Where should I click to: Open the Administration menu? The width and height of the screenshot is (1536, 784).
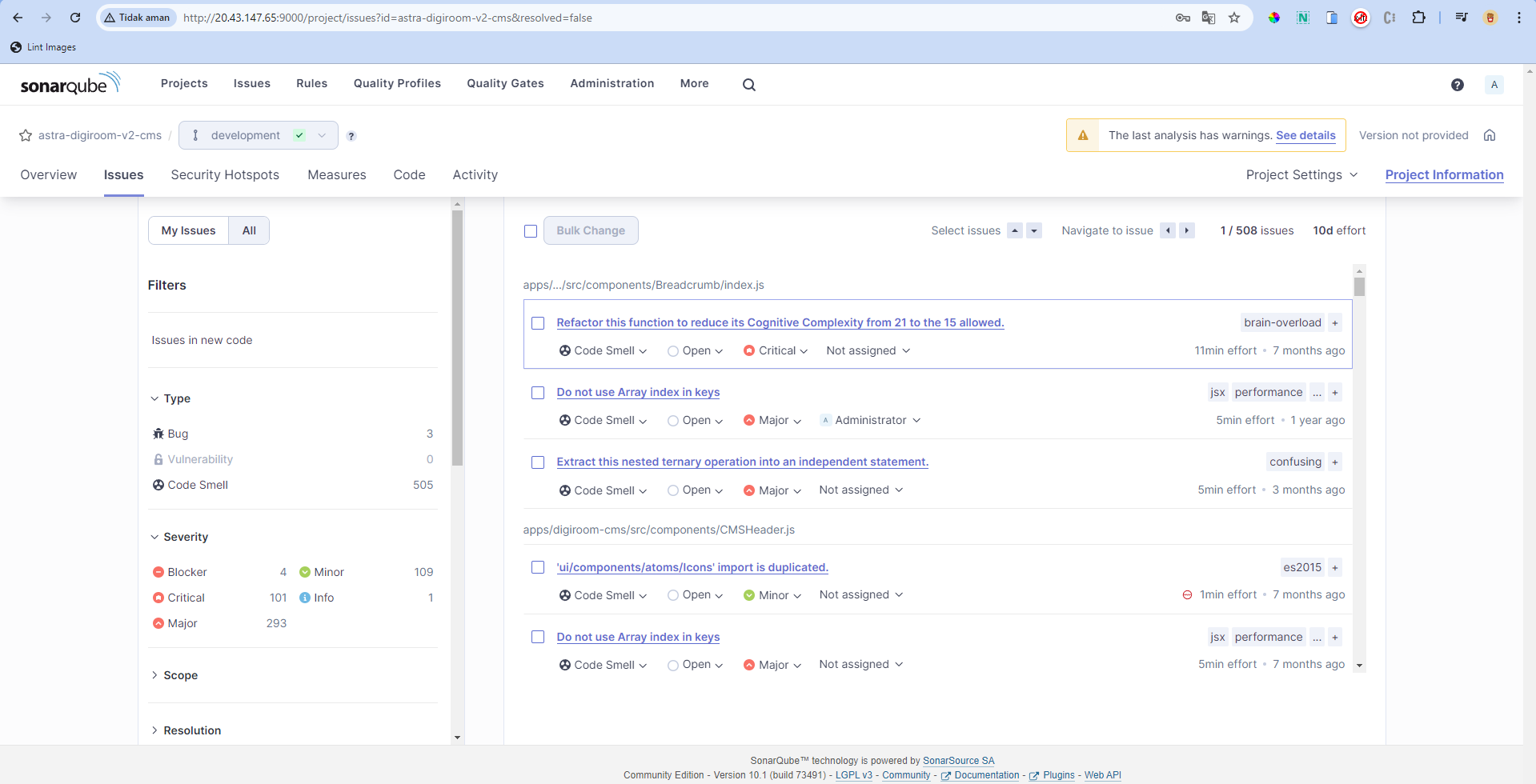[612, 83]
